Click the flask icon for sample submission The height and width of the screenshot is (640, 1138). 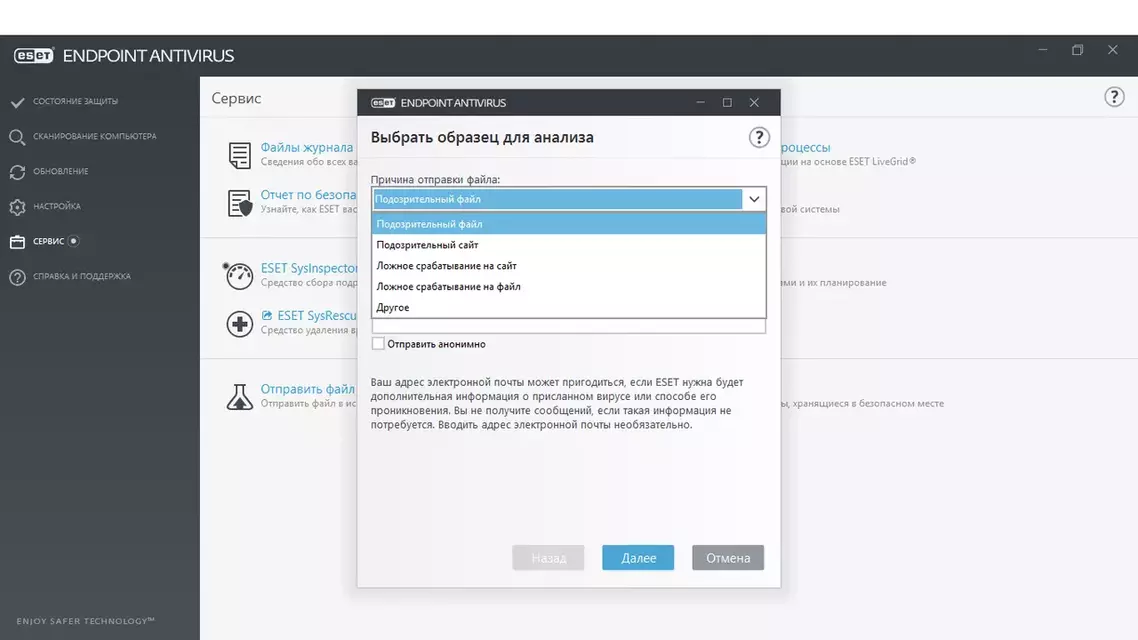click(240, 397)
